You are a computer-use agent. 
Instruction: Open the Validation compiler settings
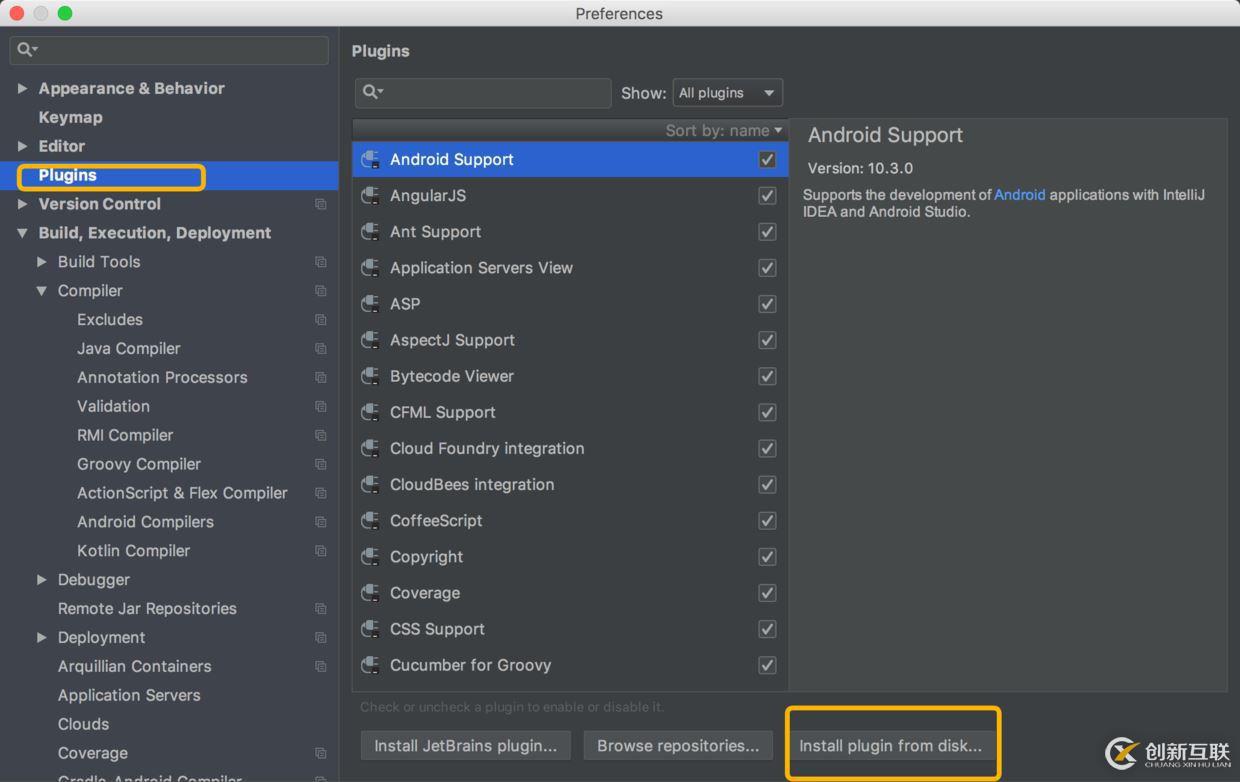coord(113,406)
